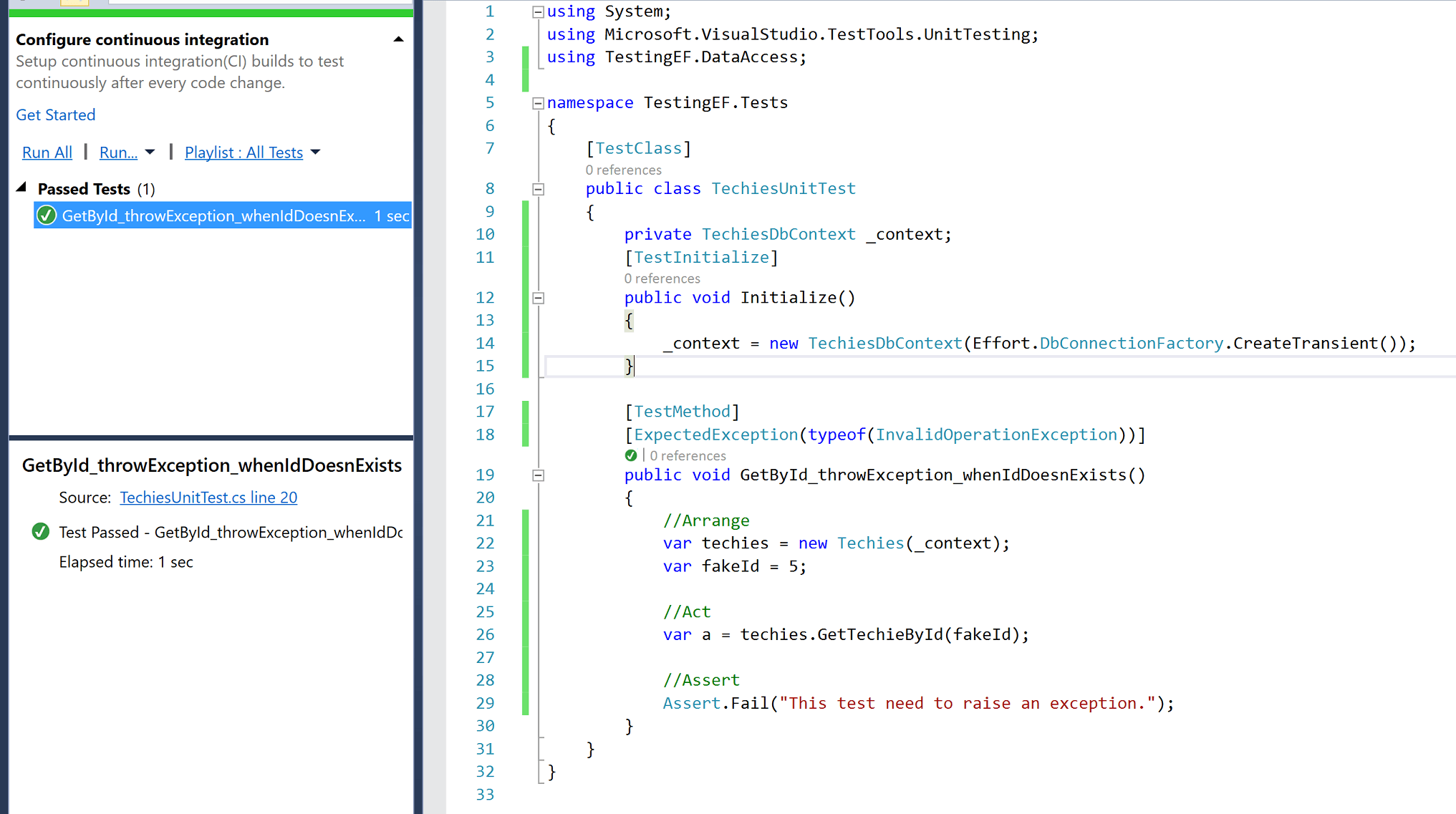The height and width of the screenshot is (814, 1456).
Task: Open the Playlist dropdown arrow
Action: pos(316,152)
